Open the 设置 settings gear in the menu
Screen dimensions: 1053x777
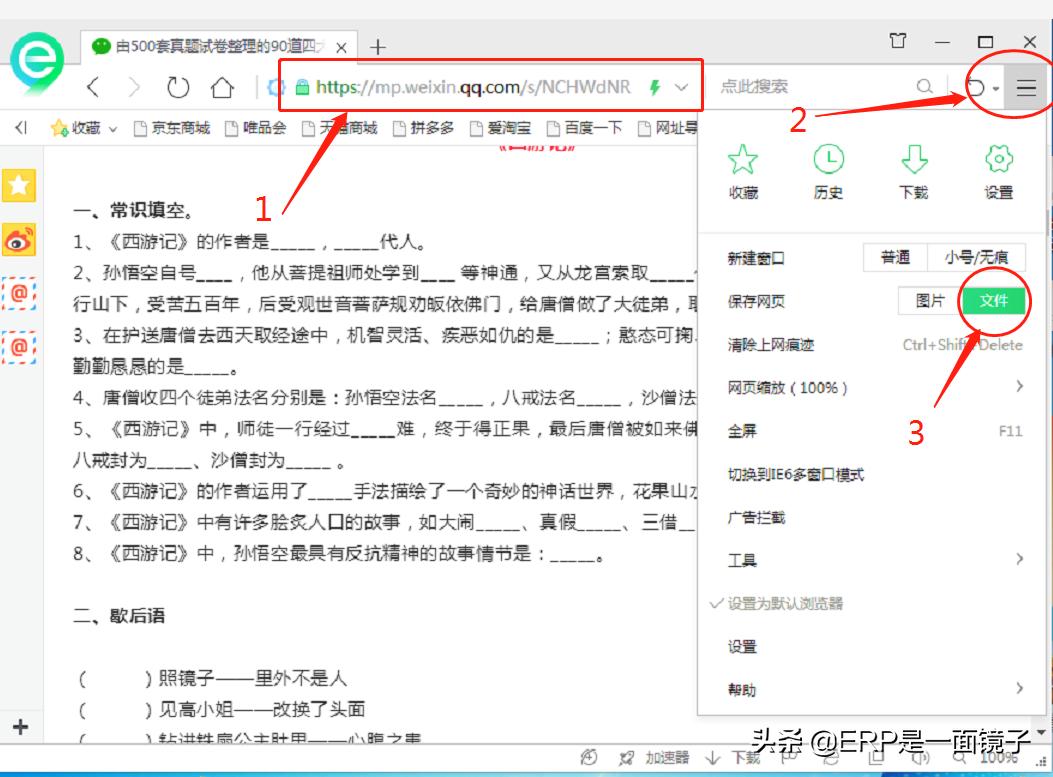pos(997,170)
